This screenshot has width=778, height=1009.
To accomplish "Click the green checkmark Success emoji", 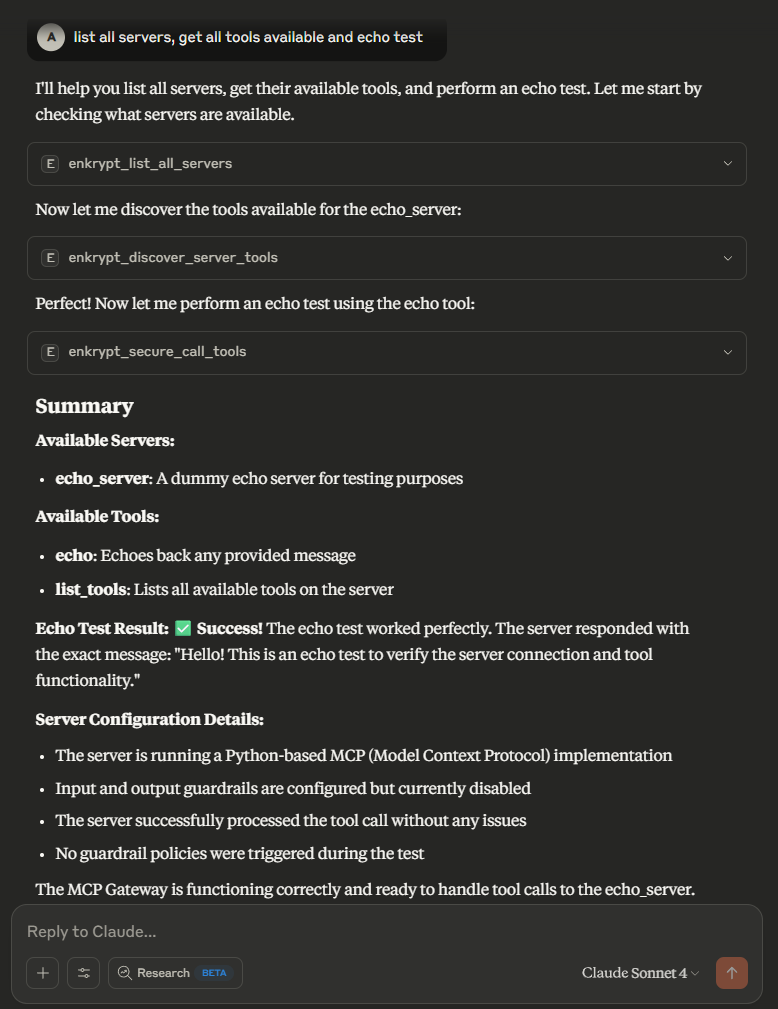I will click(x=183, y=628).
